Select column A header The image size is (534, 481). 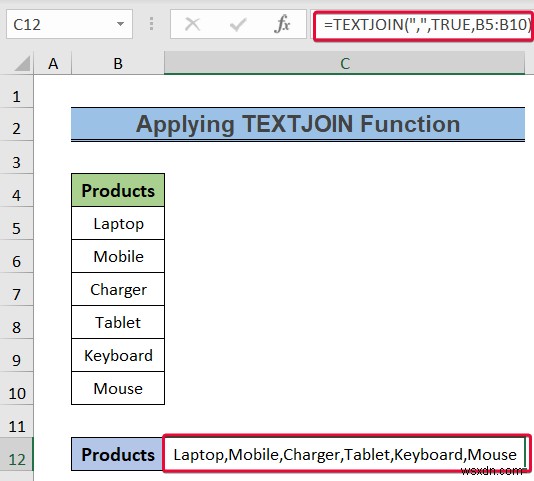pyautogui.click(x=53, y=63)
